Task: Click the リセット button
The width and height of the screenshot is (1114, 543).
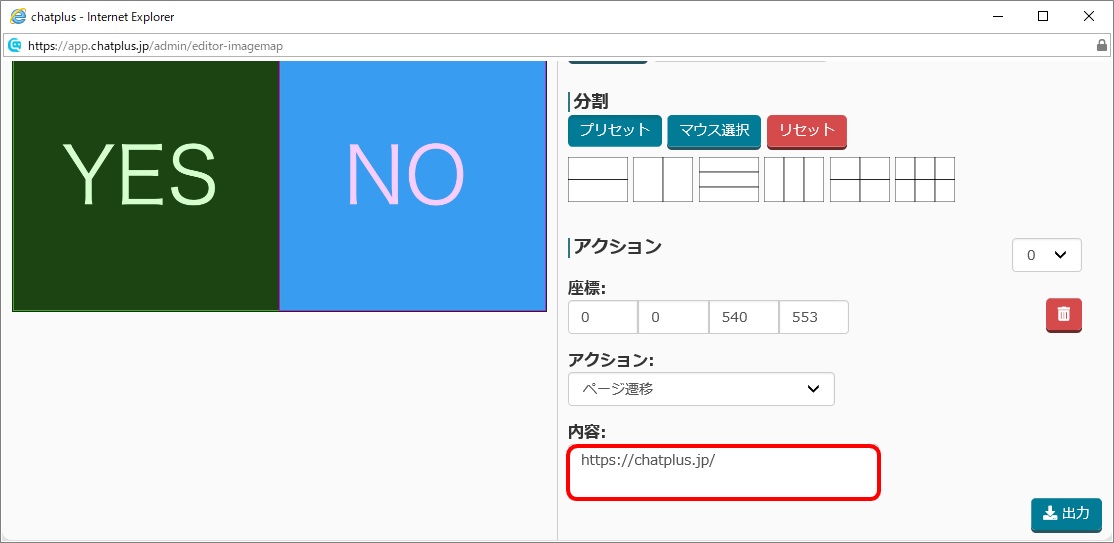Action: (x=807, y=131)
